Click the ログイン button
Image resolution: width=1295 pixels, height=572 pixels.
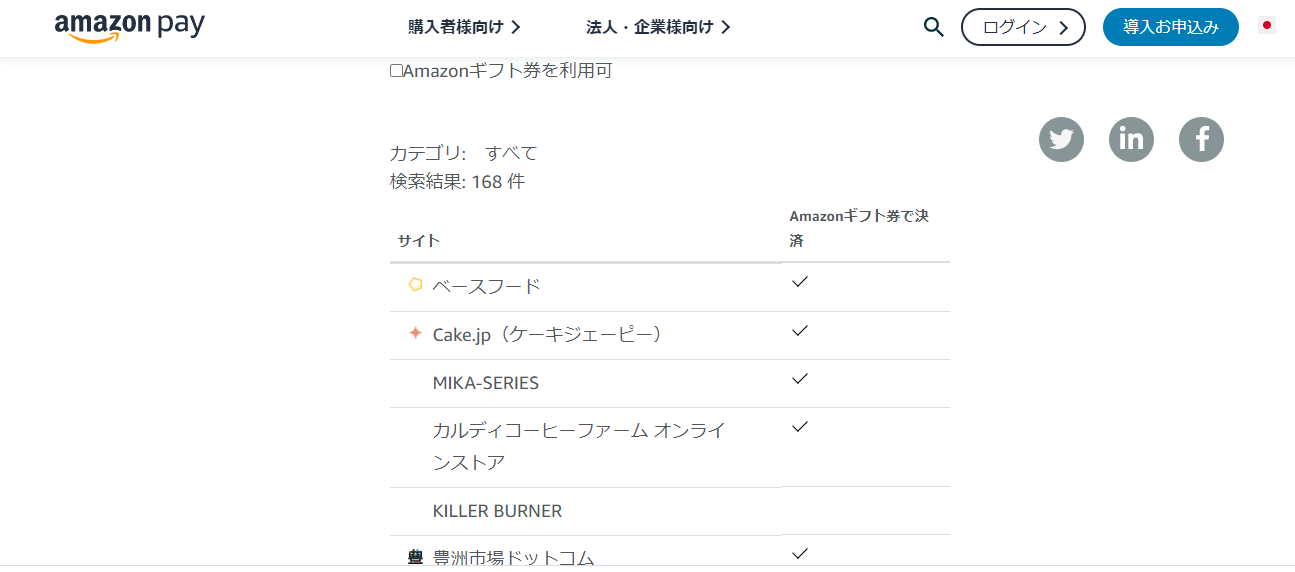point(1023,27)
